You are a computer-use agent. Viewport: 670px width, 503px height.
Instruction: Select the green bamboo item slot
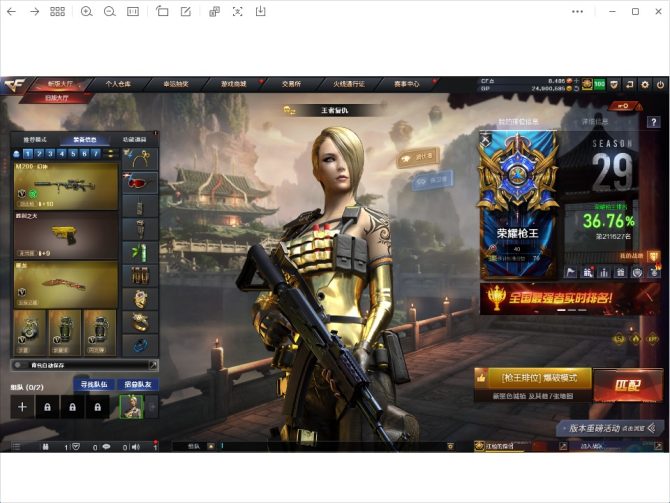(x=140, y=252)
